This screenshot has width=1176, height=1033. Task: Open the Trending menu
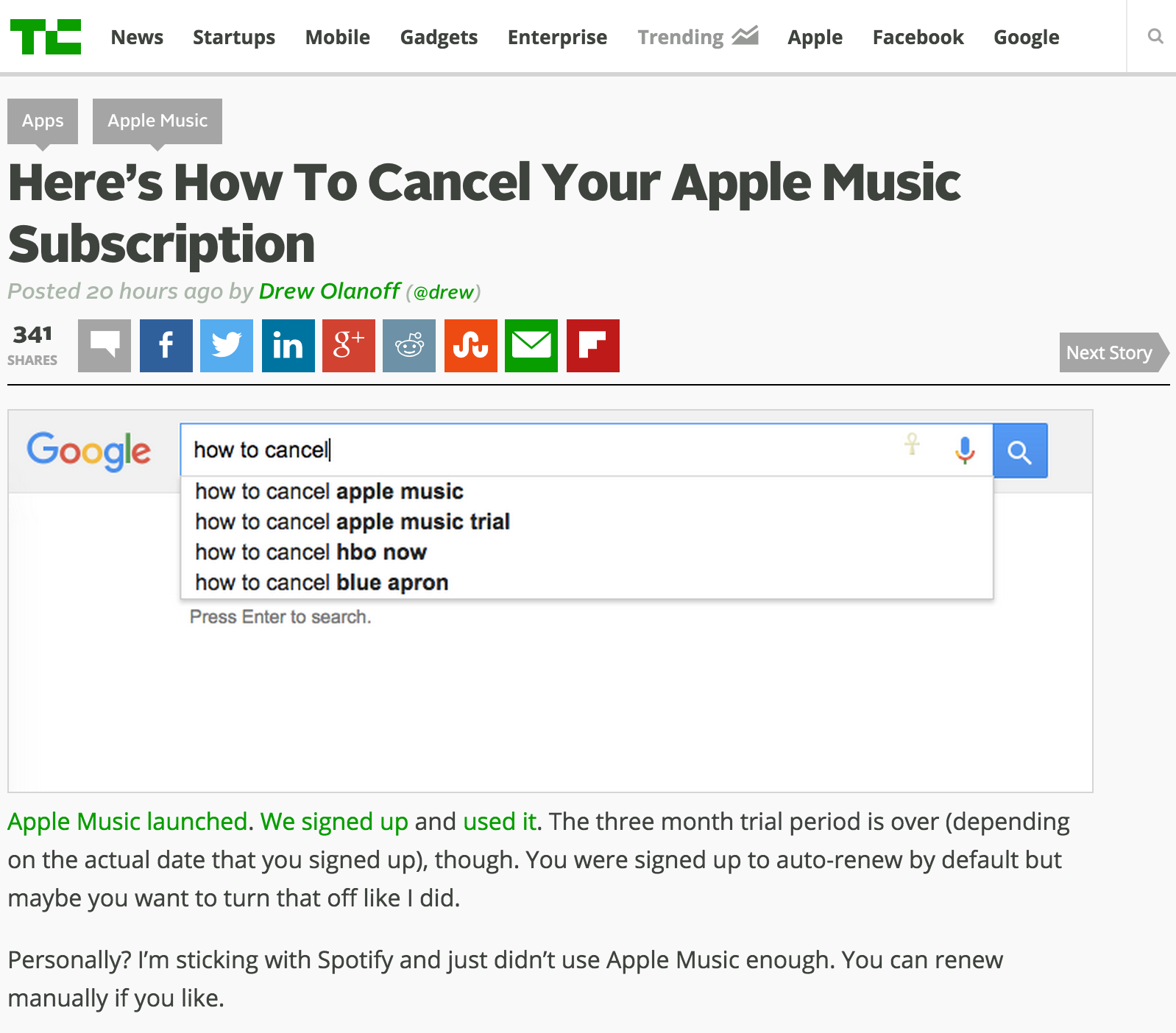[697, 37]
